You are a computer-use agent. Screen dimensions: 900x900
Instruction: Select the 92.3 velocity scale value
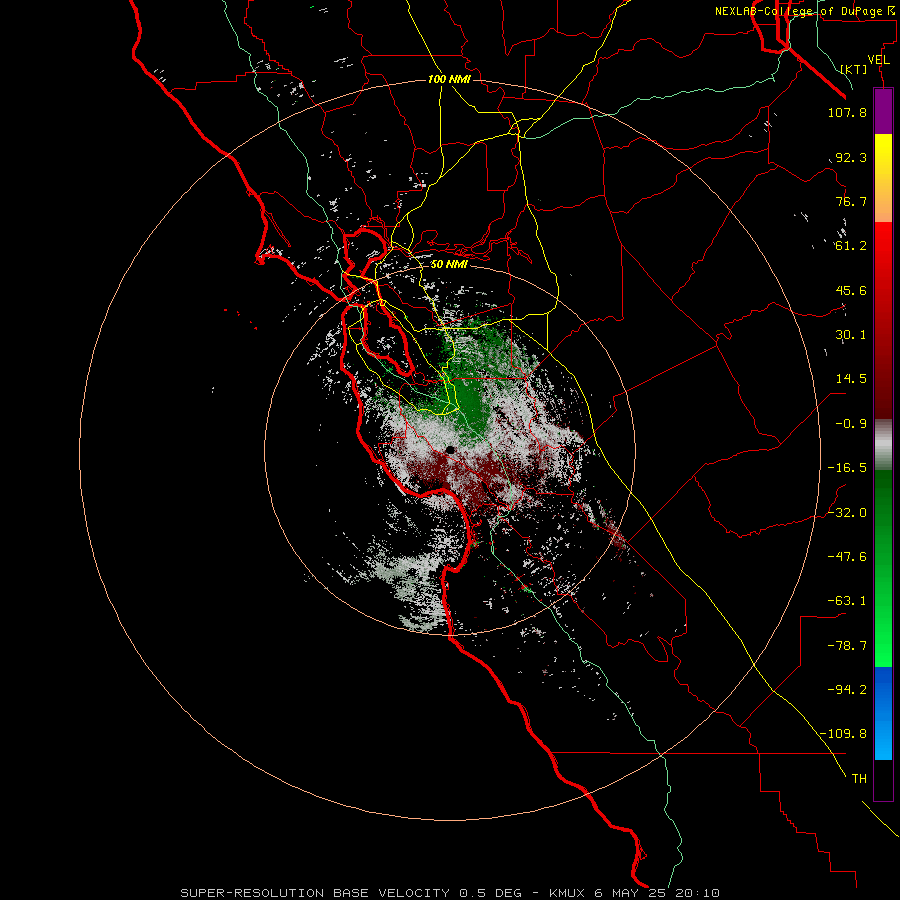tap(851, 157)
